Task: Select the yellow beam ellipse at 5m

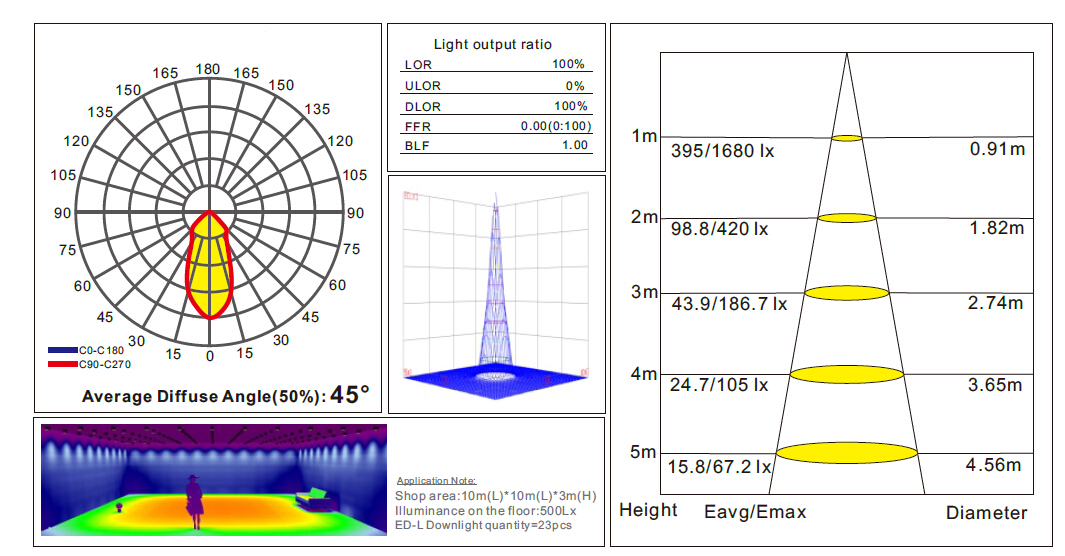Action: point(847,453)
